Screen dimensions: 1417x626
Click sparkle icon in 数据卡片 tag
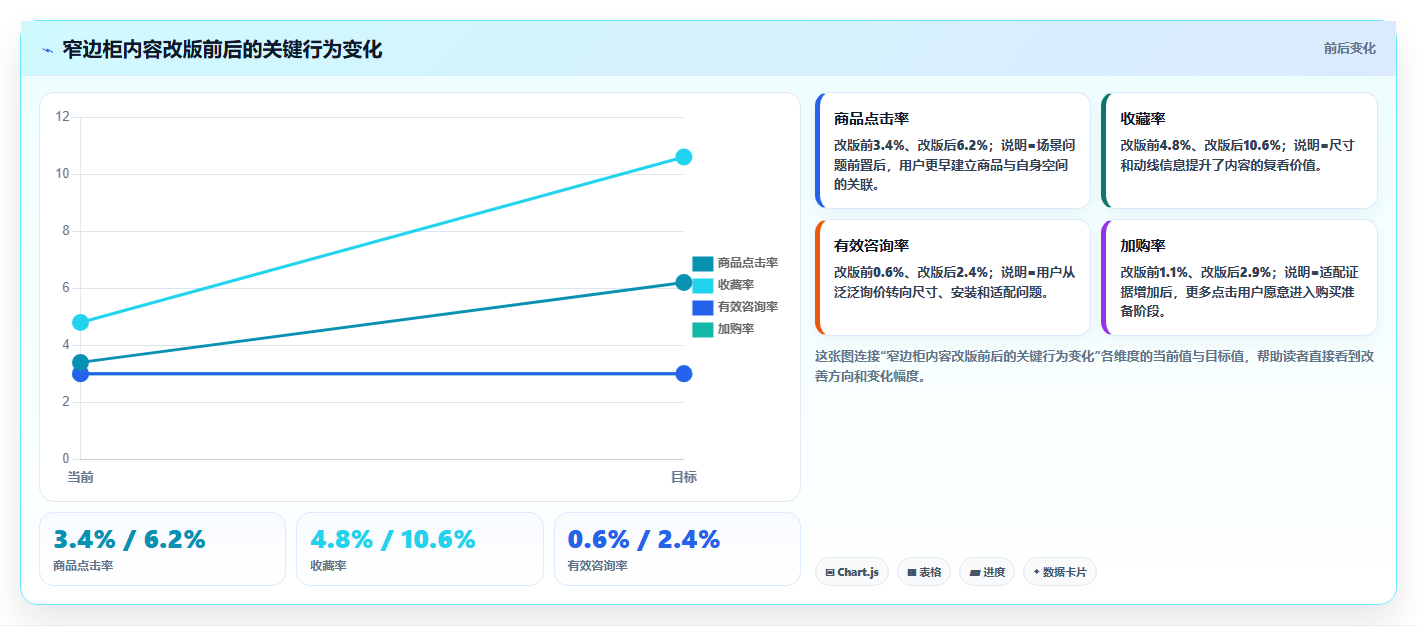click(x=1036, y=572)
